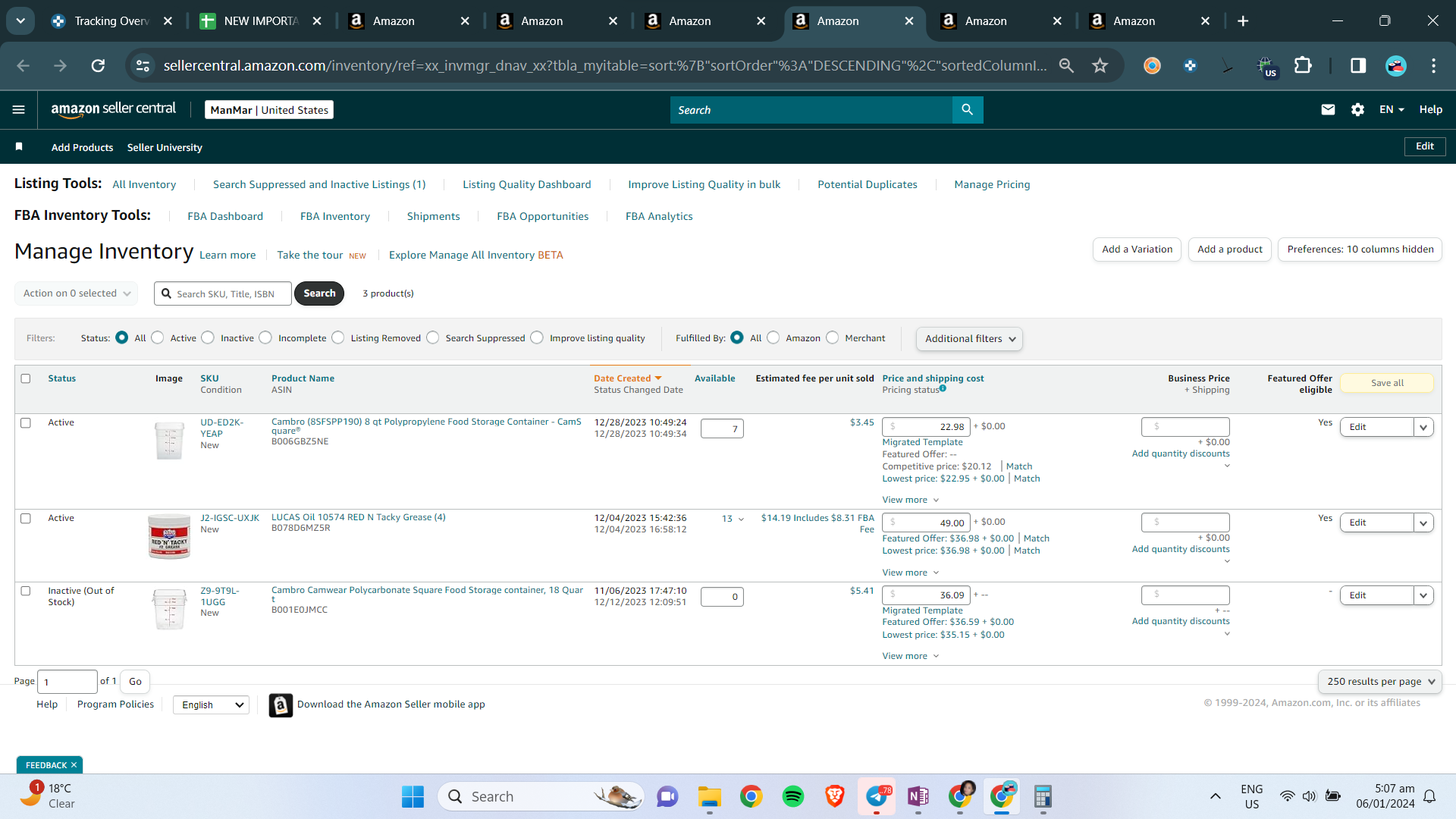Expand View more for the LUCAS Oil row
The width and height of the screenshot is (1456, 819).
click(x=911, y=573)
